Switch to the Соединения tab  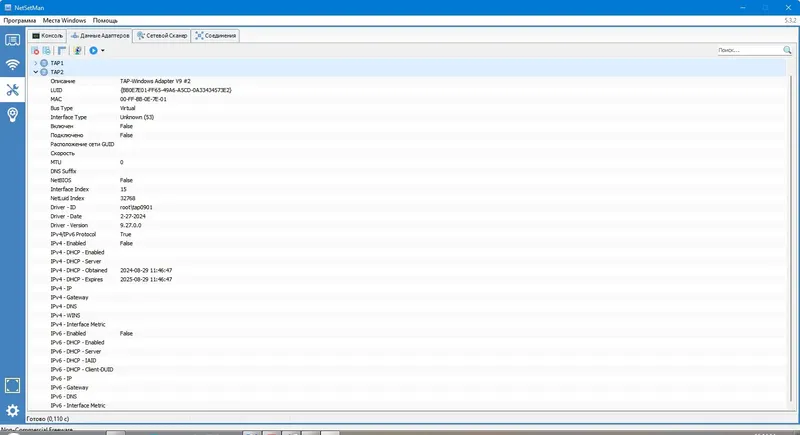coord(216,36)
